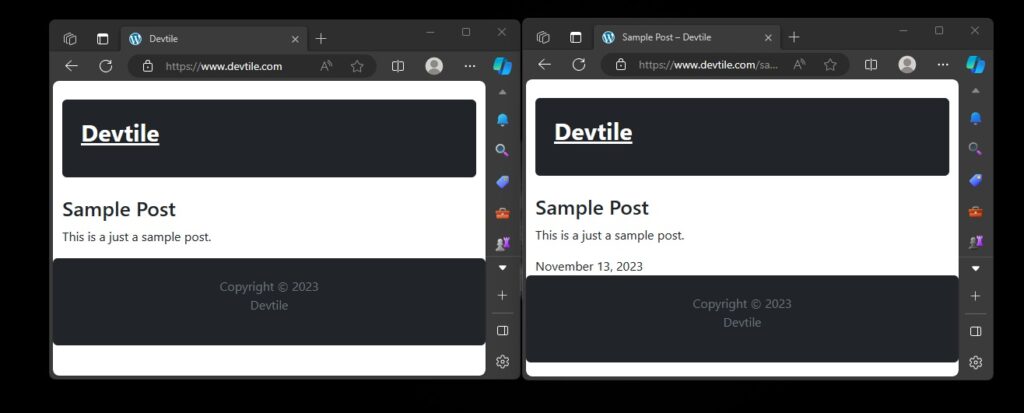Open Settings and more menu in right window

pyautogui.click(x=943, y=65)
